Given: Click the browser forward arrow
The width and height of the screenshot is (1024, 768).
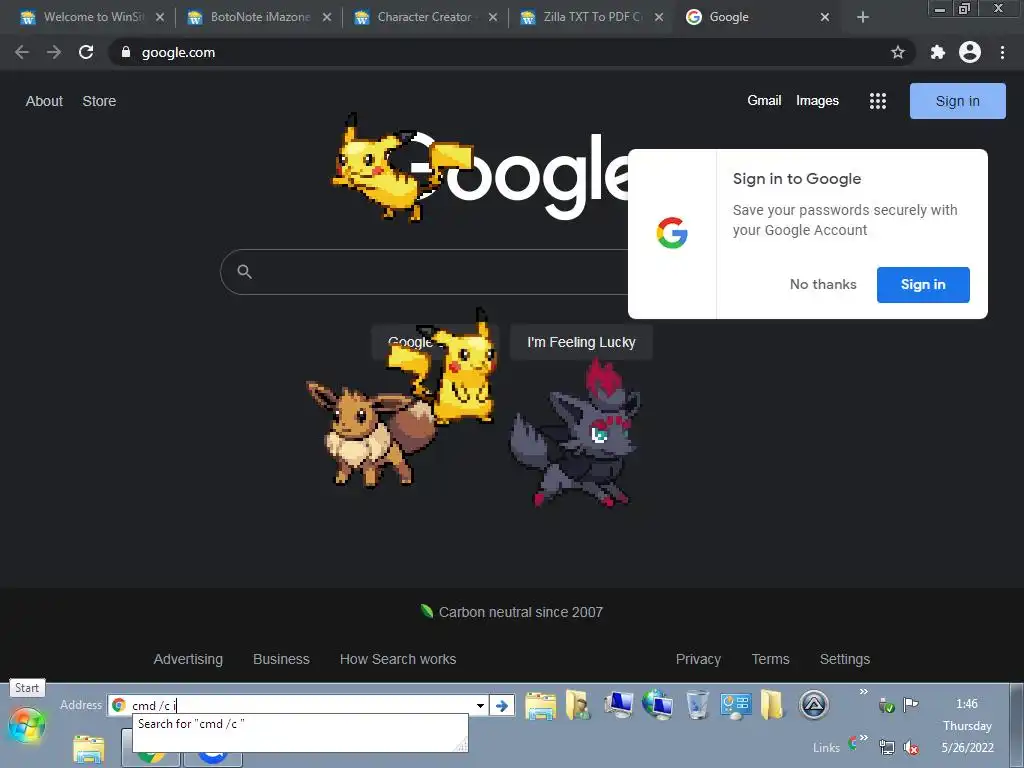Looking at the screenshot, I should [x=54, y=52].
